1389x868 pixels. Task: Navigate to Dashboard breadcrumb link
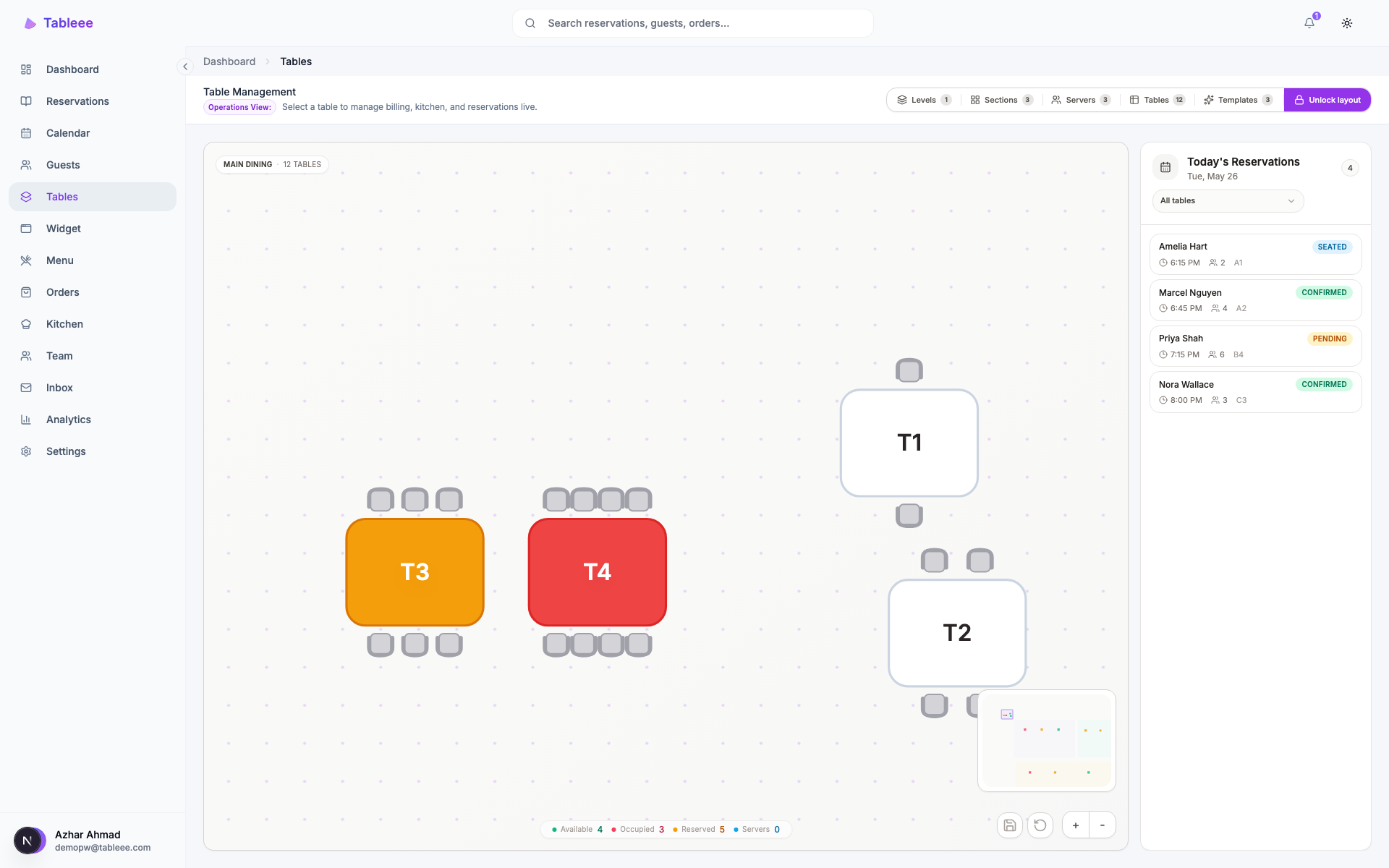(229, 61)
